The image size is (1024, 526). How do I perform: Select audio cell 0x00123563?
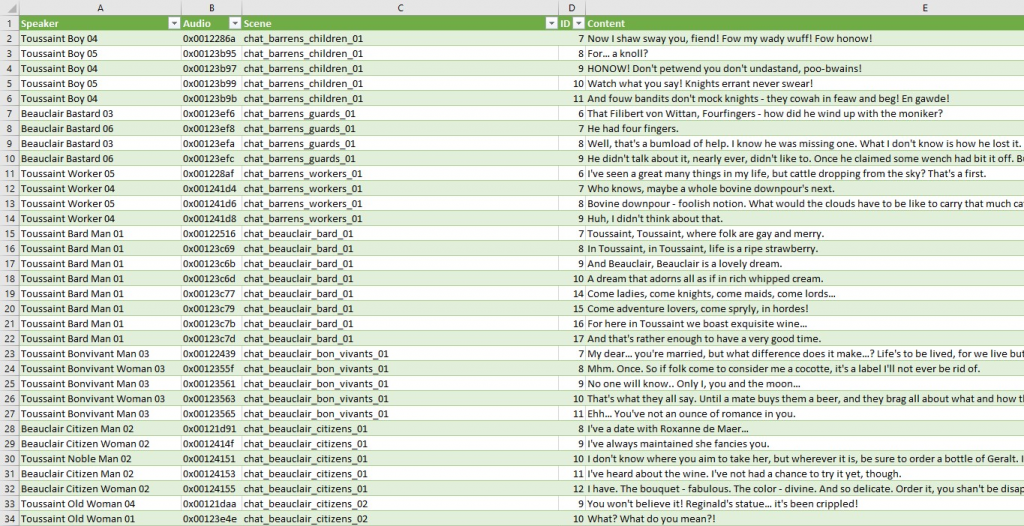click(212, 399)
